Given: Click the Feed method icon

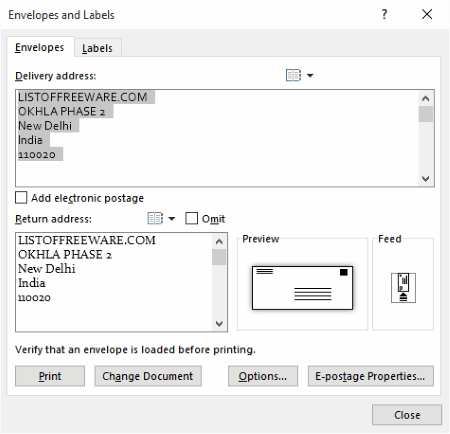Looking at the screenshot, I should point(403,288).
